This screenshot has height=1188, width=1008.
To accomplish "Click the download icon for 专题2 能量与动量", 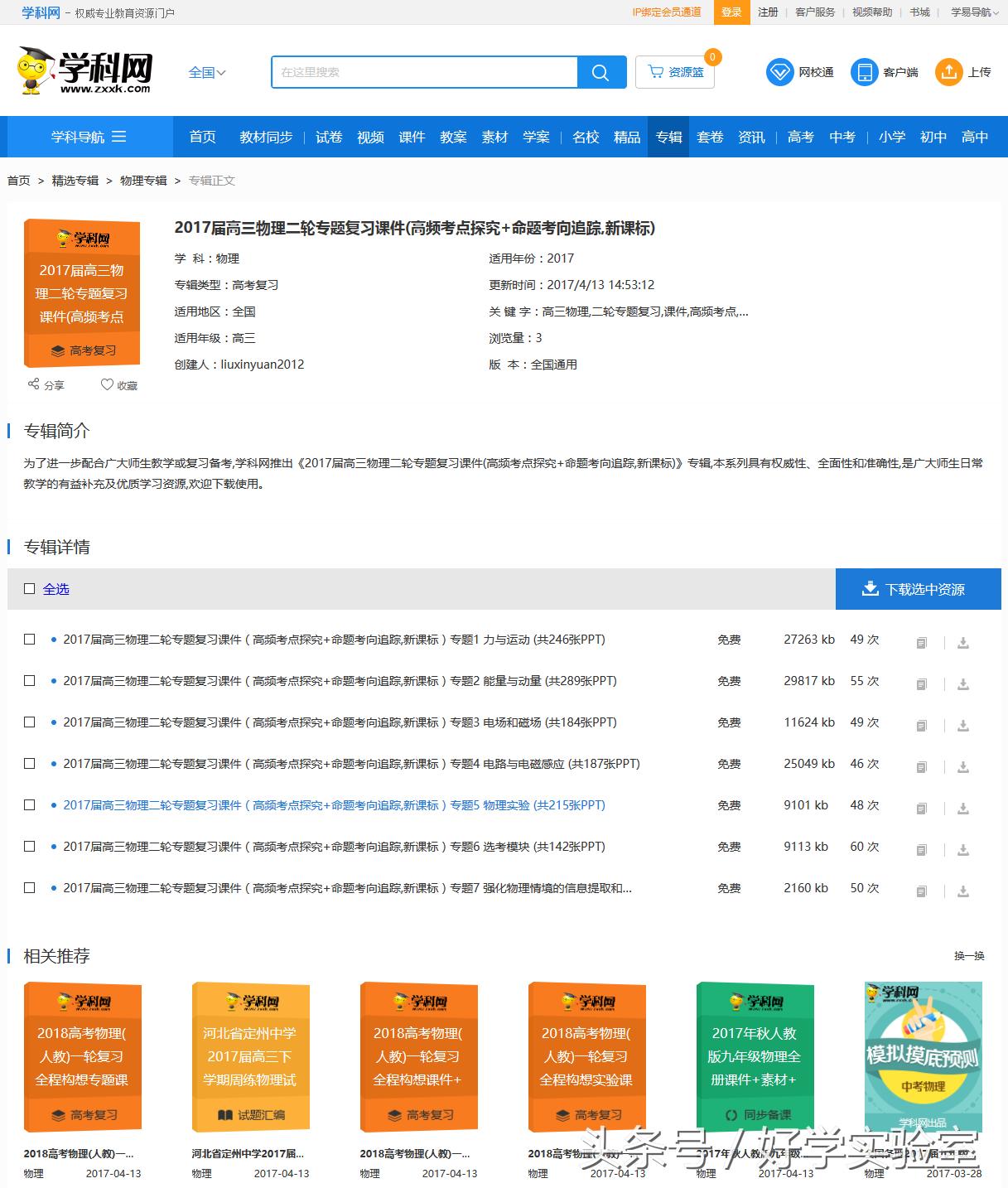I will coord(962,684).
